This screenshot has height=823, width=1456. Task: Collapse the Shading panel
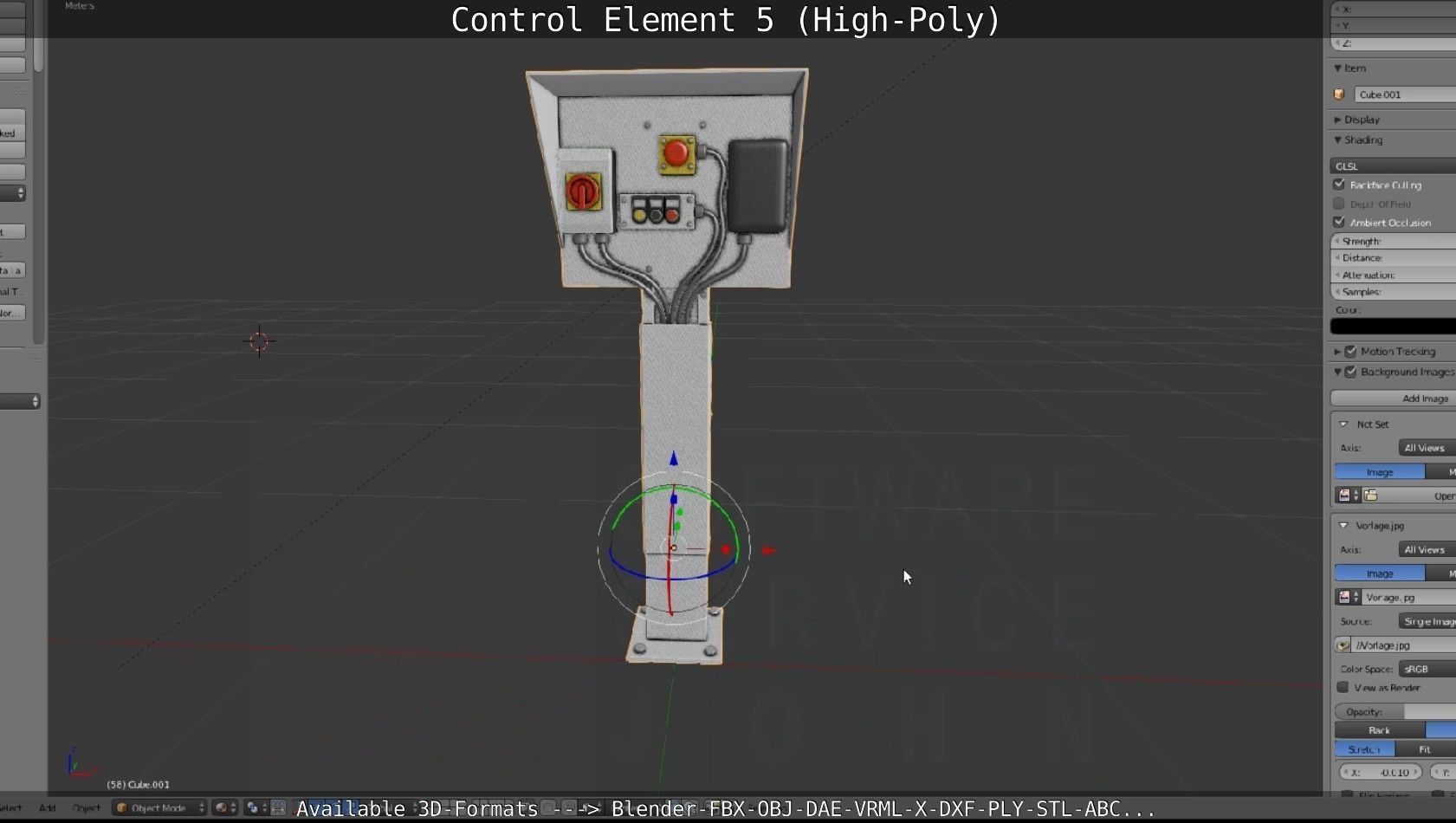point(1337,139)
